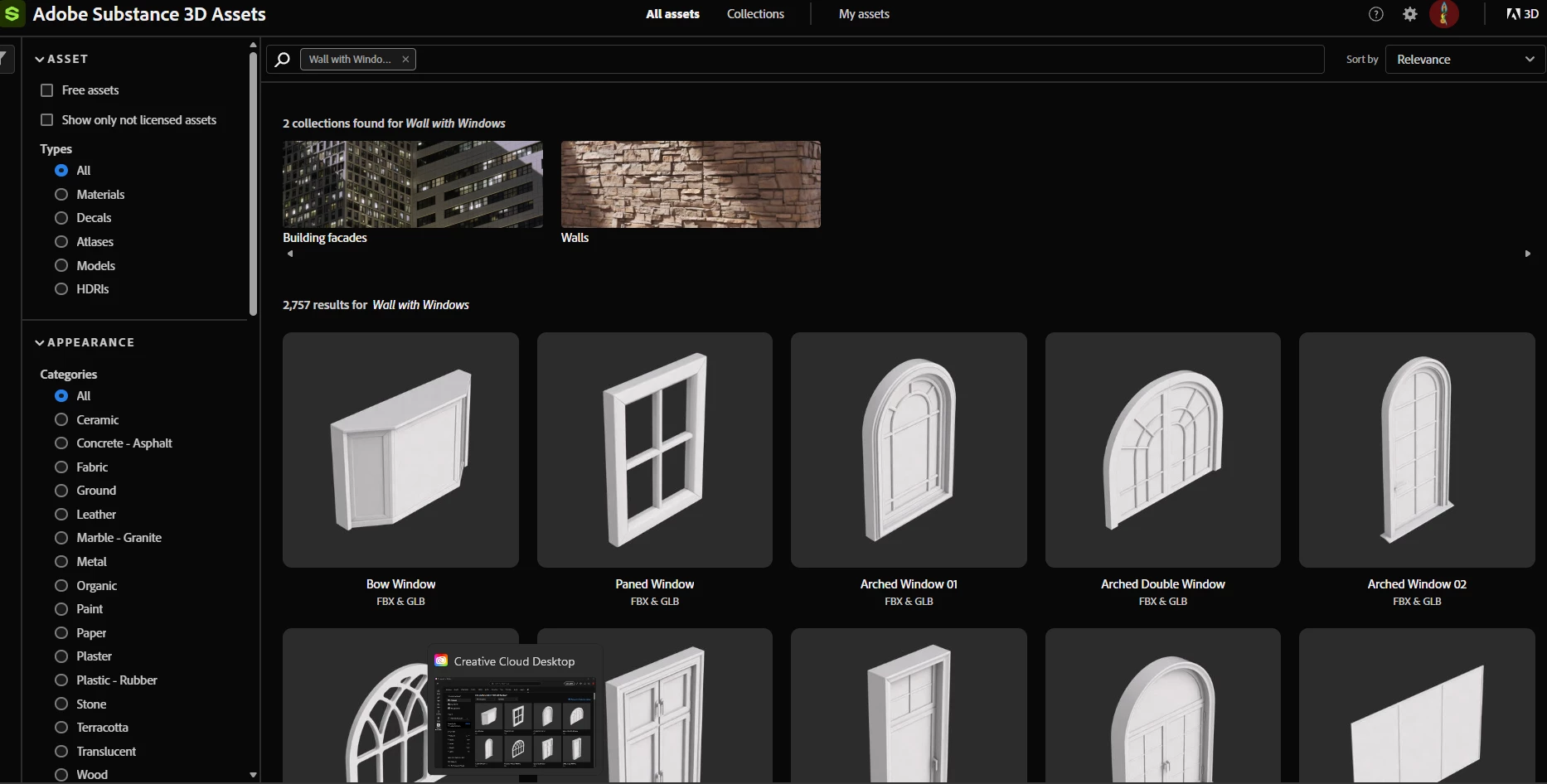Open the Arched Window 02 asset title
Viewport: 1547px width, 784px height.
click(1417, 584)
